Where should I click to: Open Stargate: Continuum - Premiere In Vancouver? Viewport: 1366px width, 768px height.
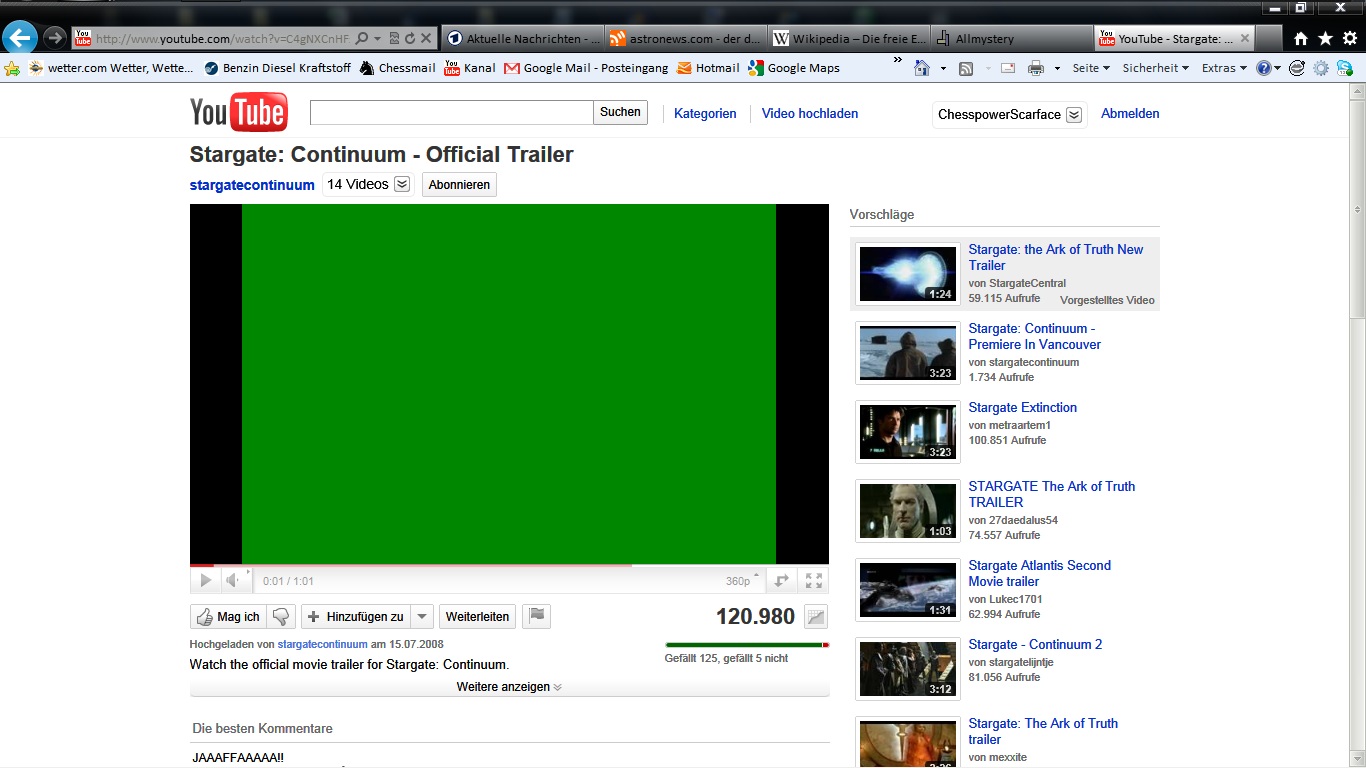pyautogui.click(x=1034, y=336)
